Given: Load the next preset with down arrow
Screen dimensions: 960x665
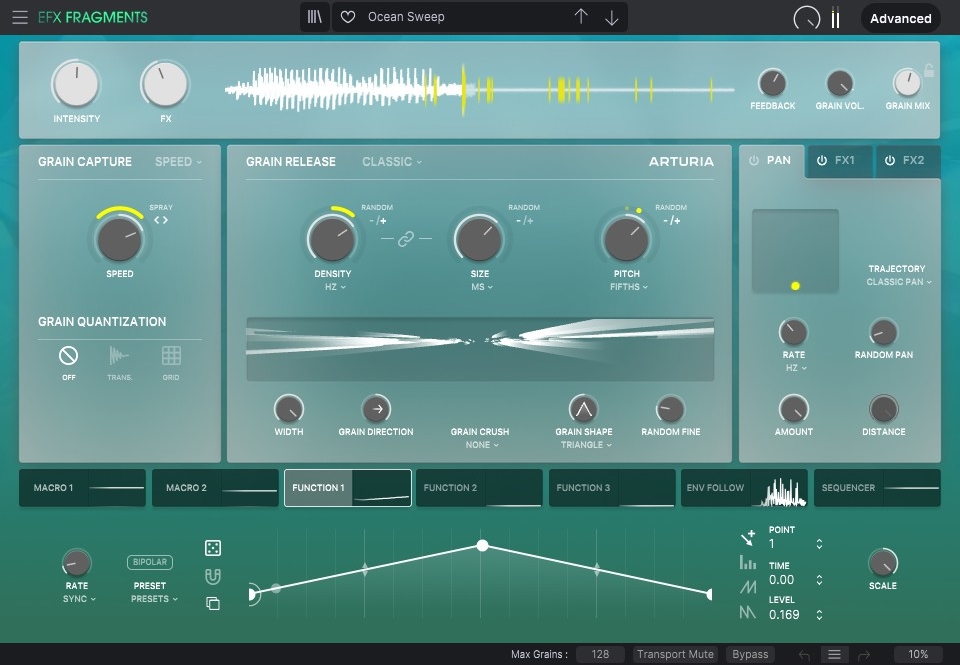Looking at the screenshot, I should tap(612, 18).
